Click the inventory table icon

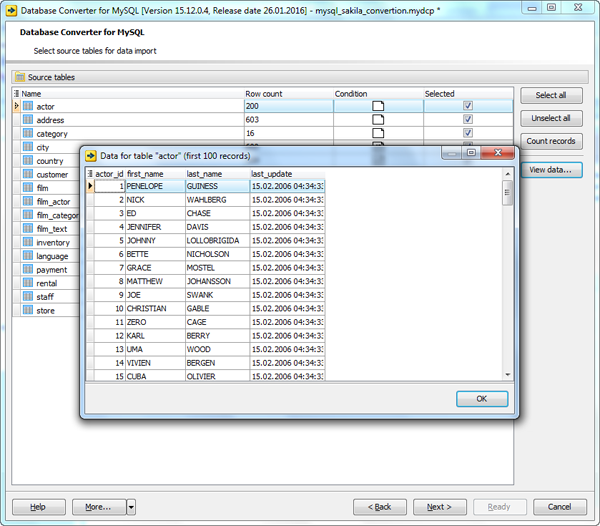(28, 242)
